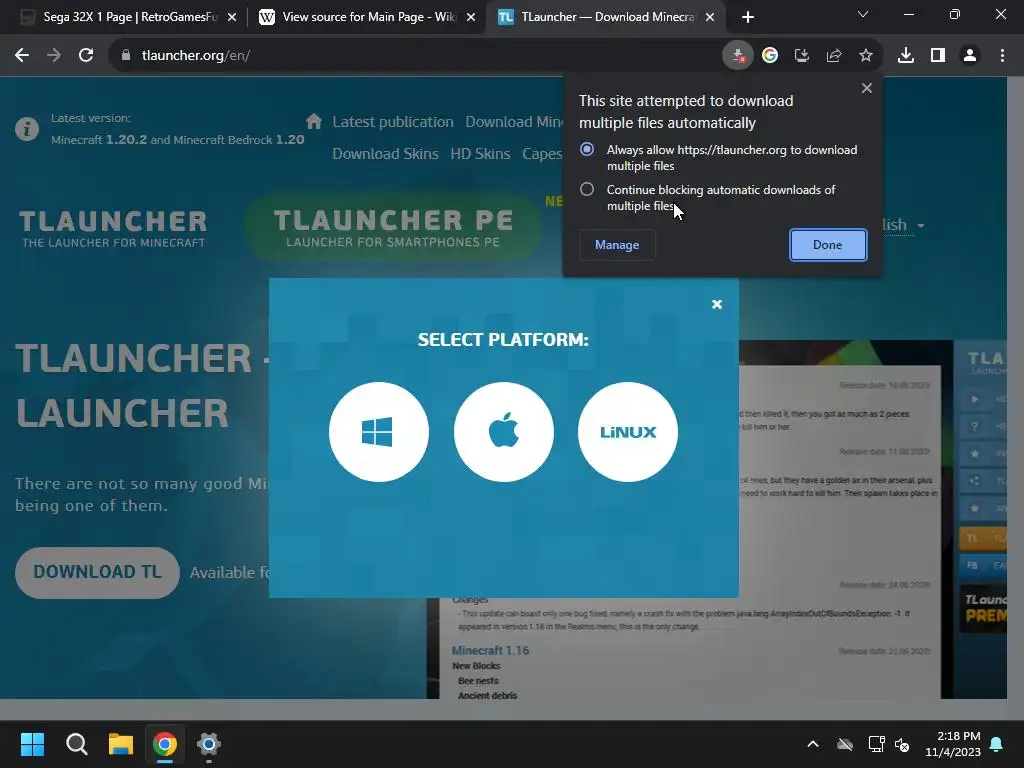Screen dimensions: 1024x768
Task: Open Capes nav link
Action: tap(542, 154)
